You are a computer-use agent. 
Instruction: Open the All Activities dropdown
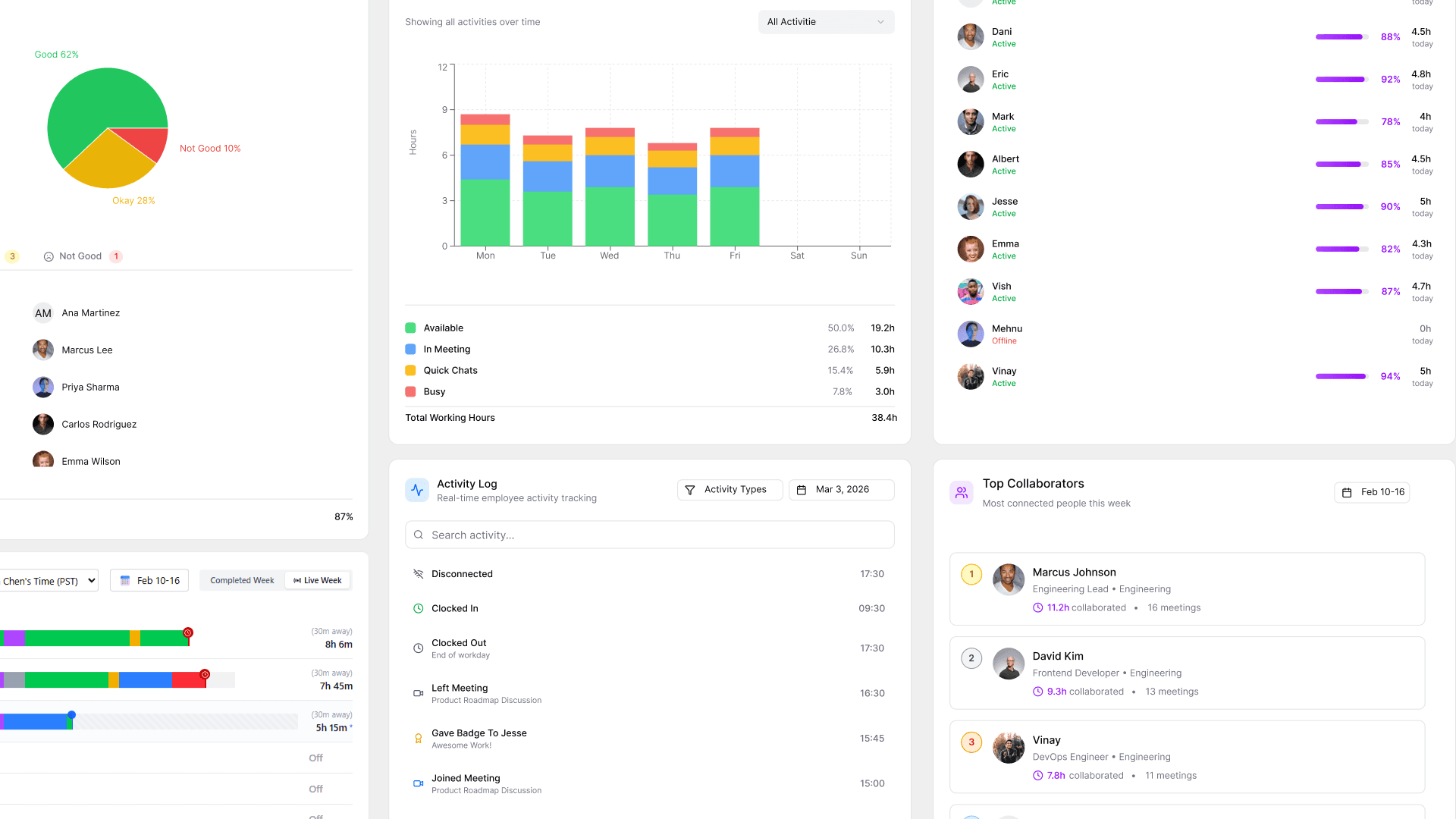pyautogui.click(x=825, y=22)
